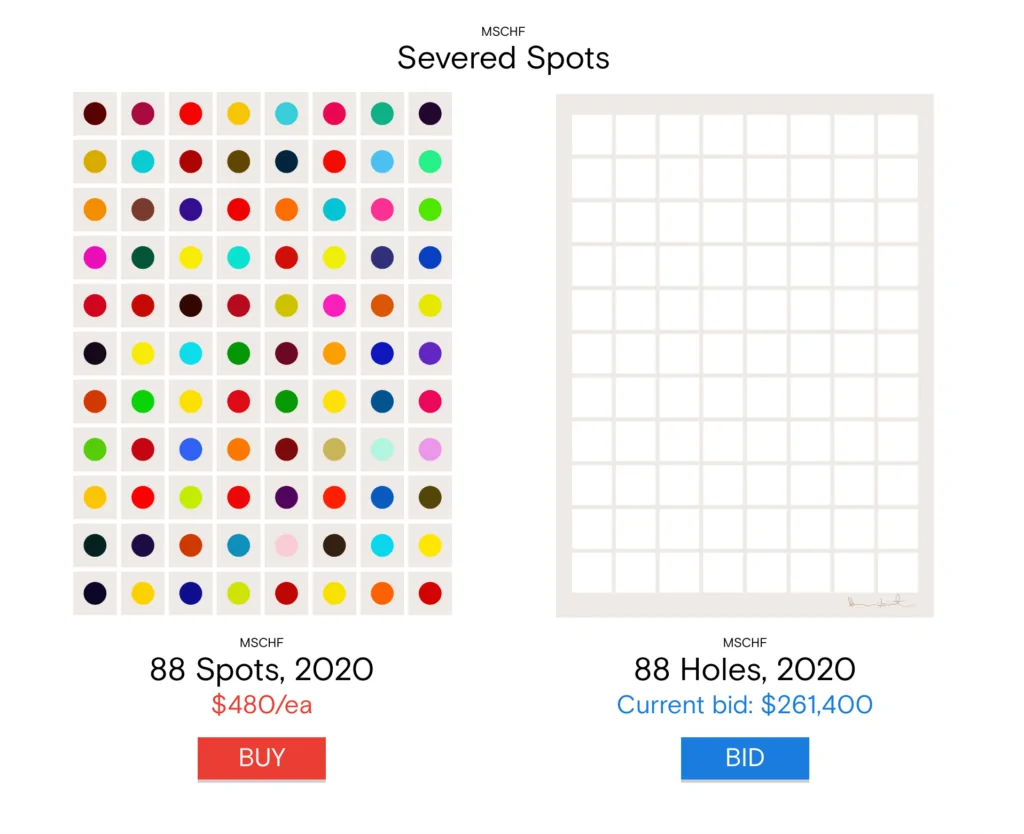Click the artist signature on the Holes print
The image size is (1024, 834).
click(x=880, y=602)
